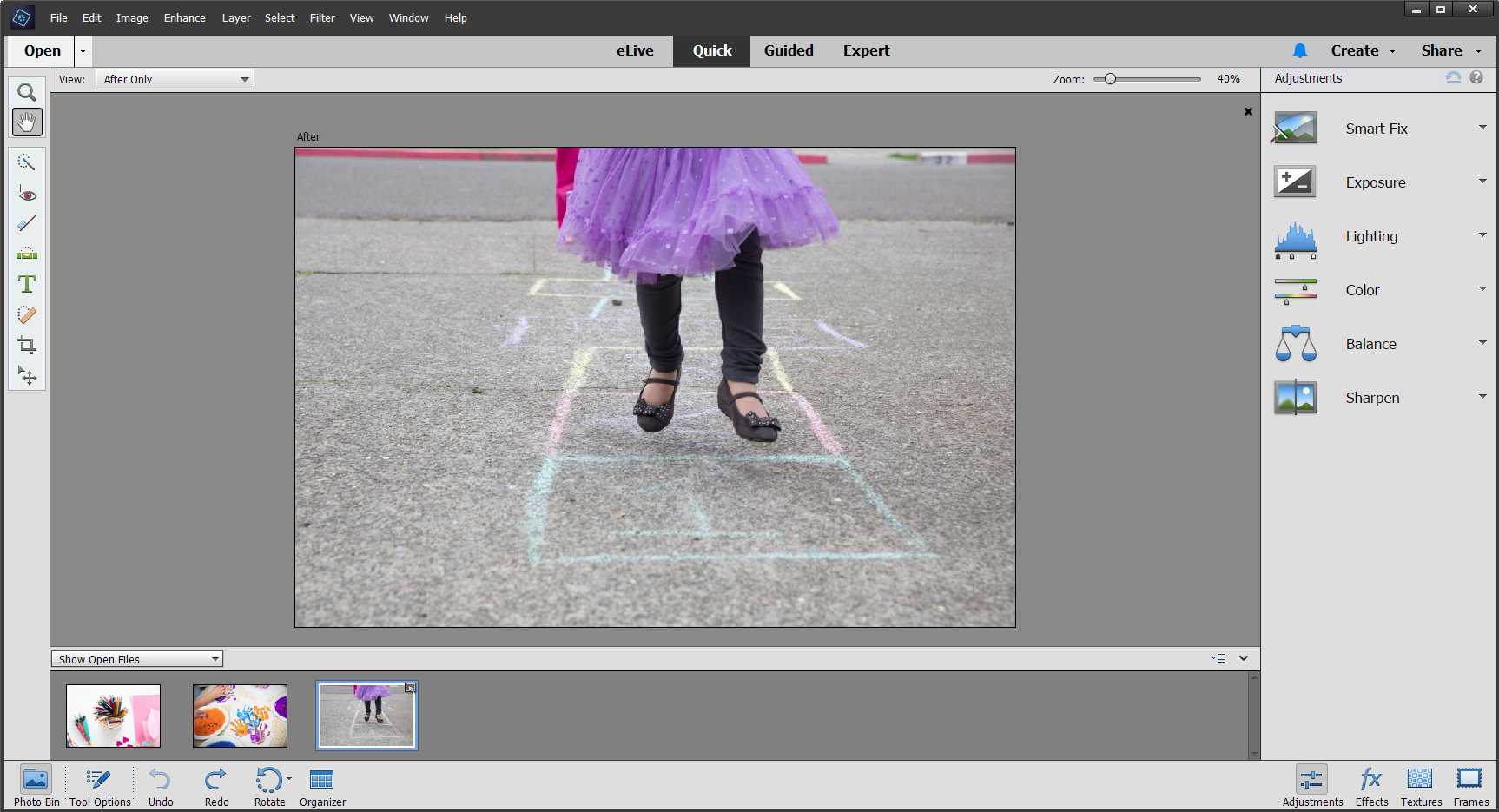Open the Enhance menu

(x=184, y=17)
